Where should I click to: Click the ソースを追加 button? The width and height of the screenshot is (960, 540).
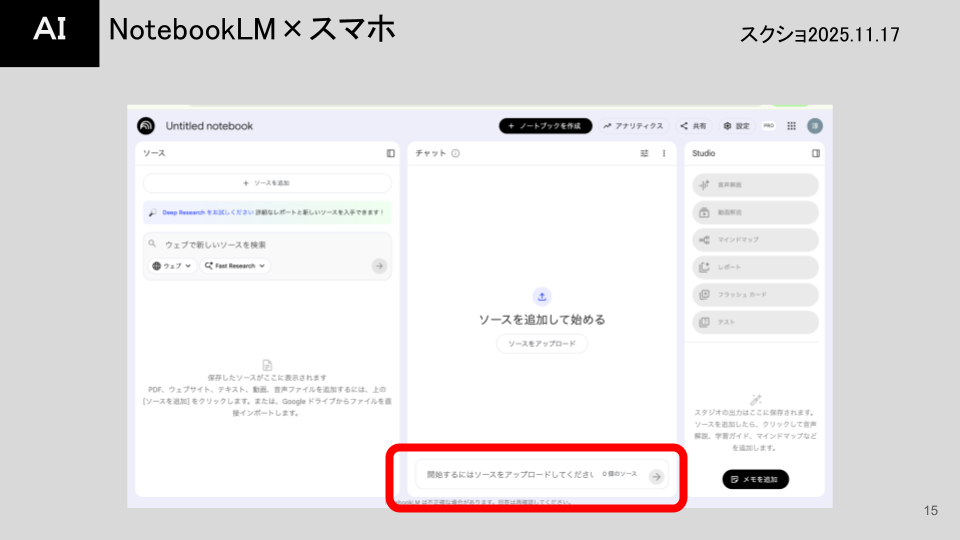tap(267, 183)
